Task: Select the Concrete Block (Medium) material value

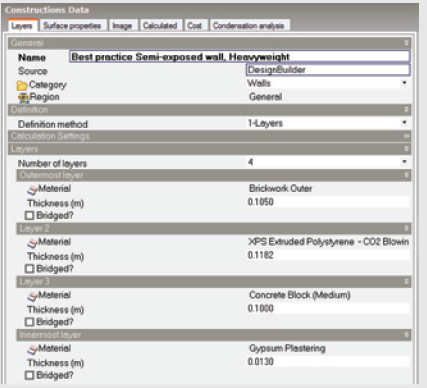Action: coord(300,295)
